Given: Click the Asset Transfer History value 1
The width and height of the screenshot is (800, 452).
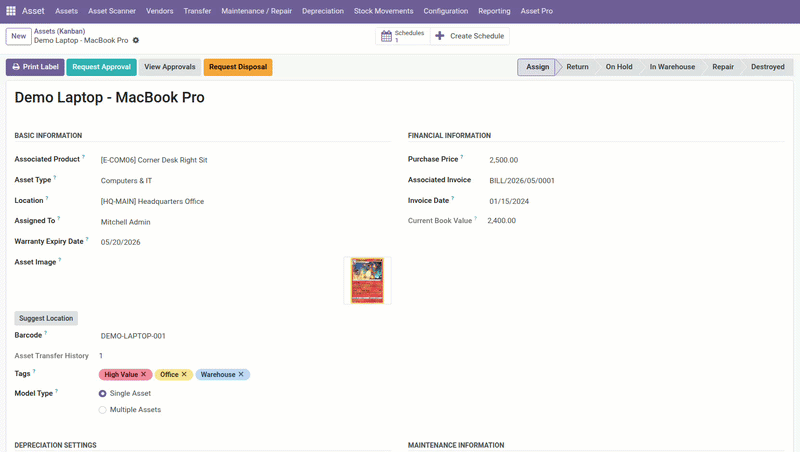Looking at the screenshot, I should (101, 356).
